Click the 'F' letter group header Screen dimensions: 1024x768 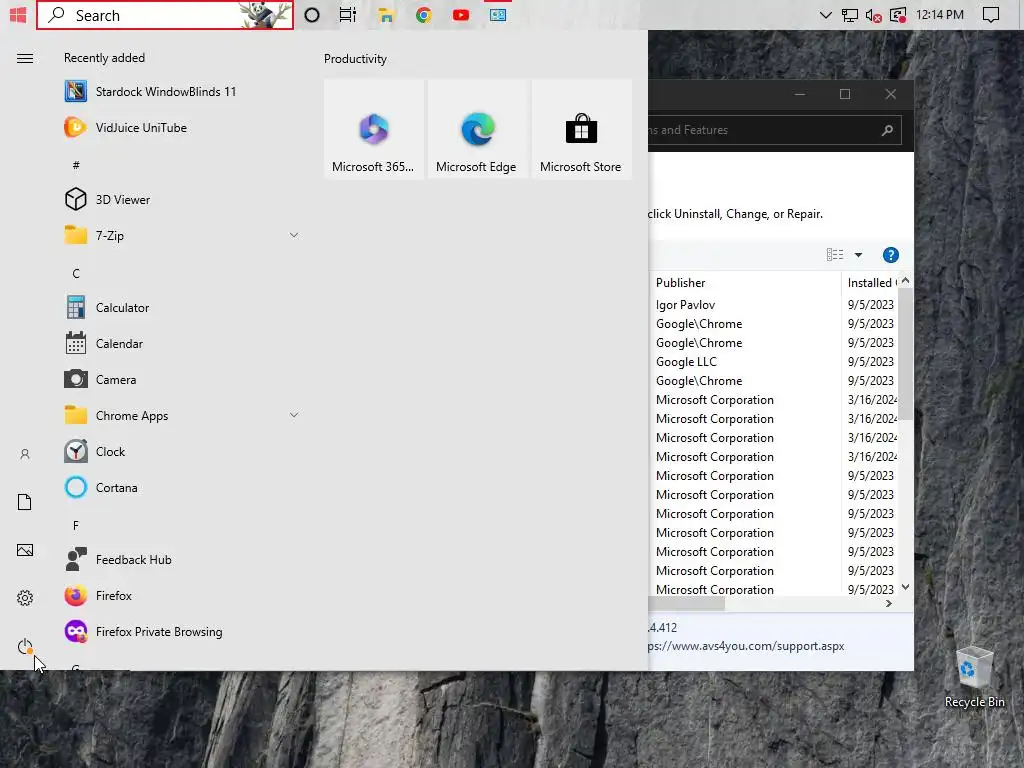tap(76, 526)
